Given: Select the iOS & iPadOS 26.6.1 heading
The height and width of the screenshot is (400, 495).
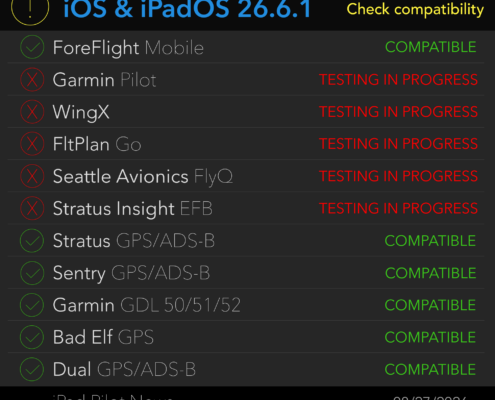Looking at the screenshot, I should point(187,9).
